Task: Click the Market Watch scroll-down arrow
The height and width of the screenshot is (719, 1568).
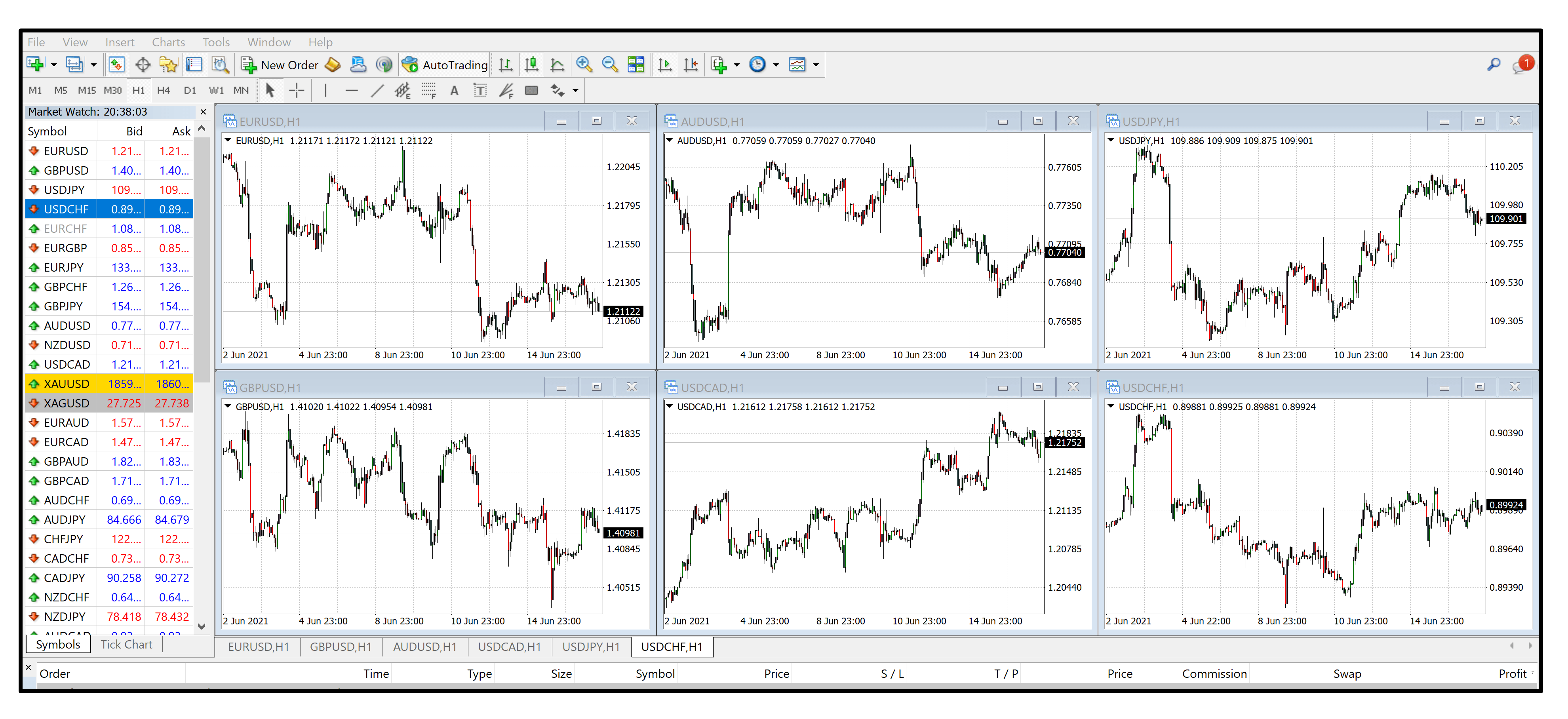Action: [202, 626]
